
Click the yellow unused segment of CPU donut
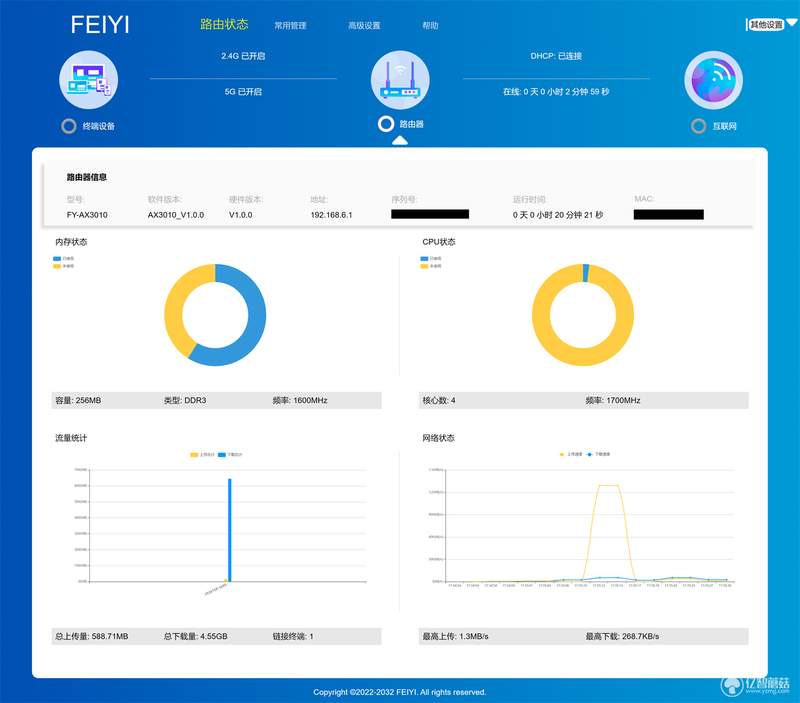[x=583, y=357]
